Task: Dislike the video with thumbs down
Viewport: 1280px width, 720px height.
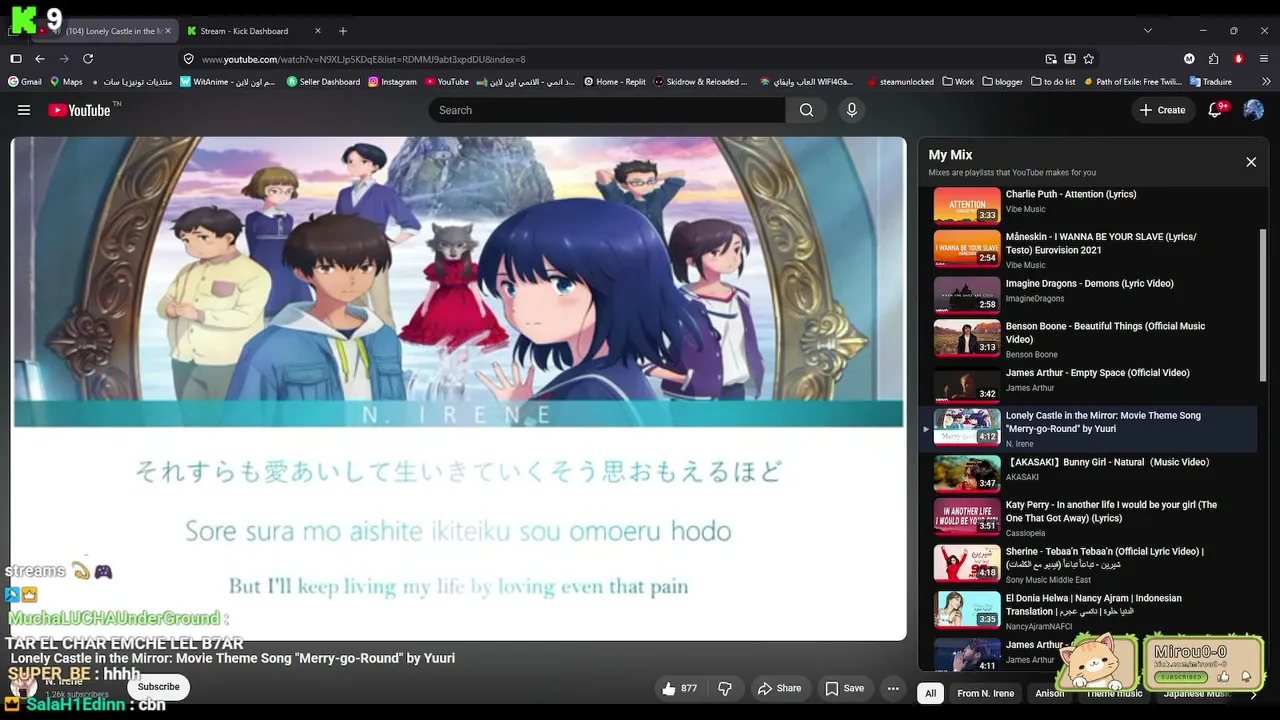Action: tap(726, 688)
